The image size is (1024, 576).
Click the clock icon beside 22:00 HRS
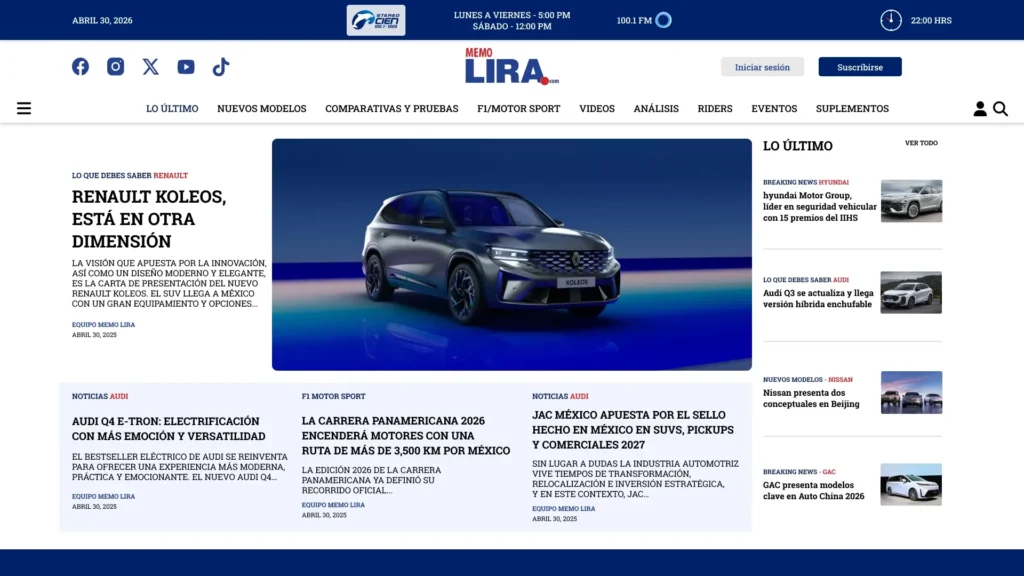tap(891, 20)
